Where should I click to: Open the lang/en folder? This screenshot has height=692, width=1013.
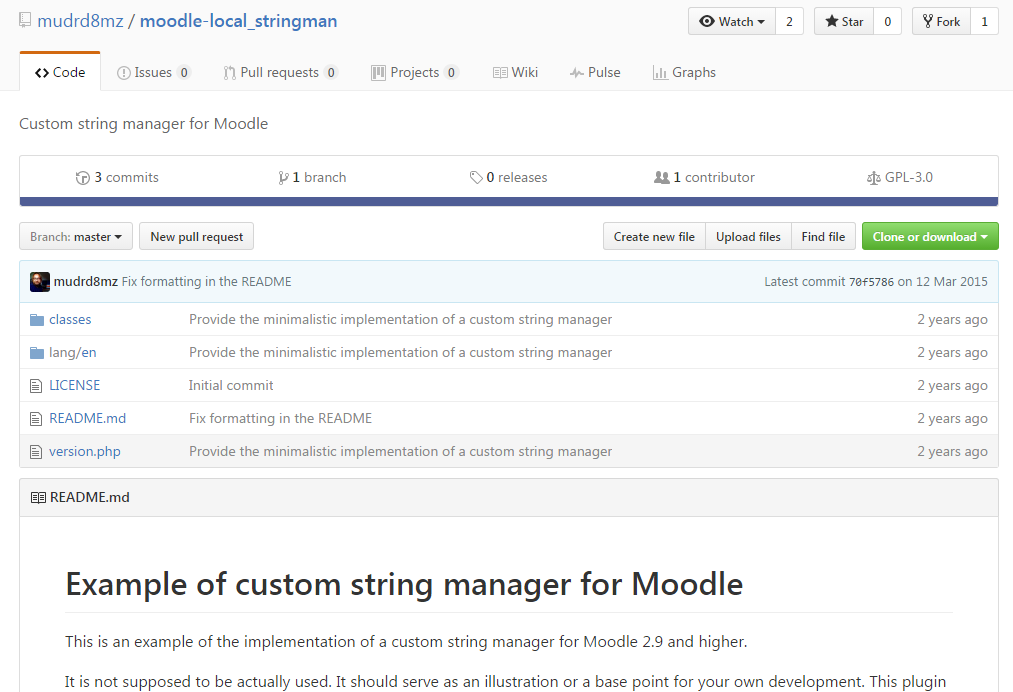coord(72,352)
